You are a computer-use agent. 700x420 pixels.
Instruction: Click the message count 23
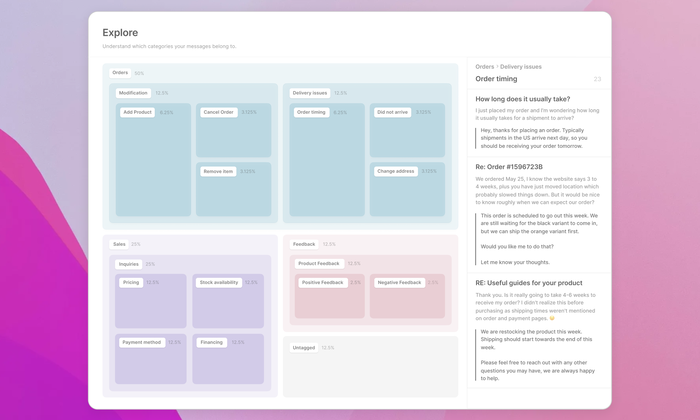coord(597,79)
